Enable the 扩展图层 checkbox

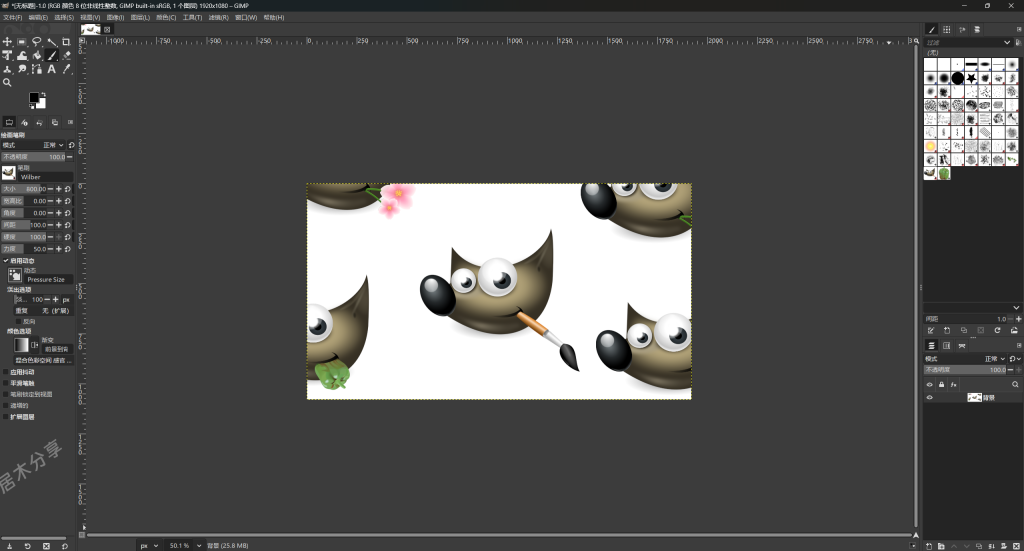(6, 417)
